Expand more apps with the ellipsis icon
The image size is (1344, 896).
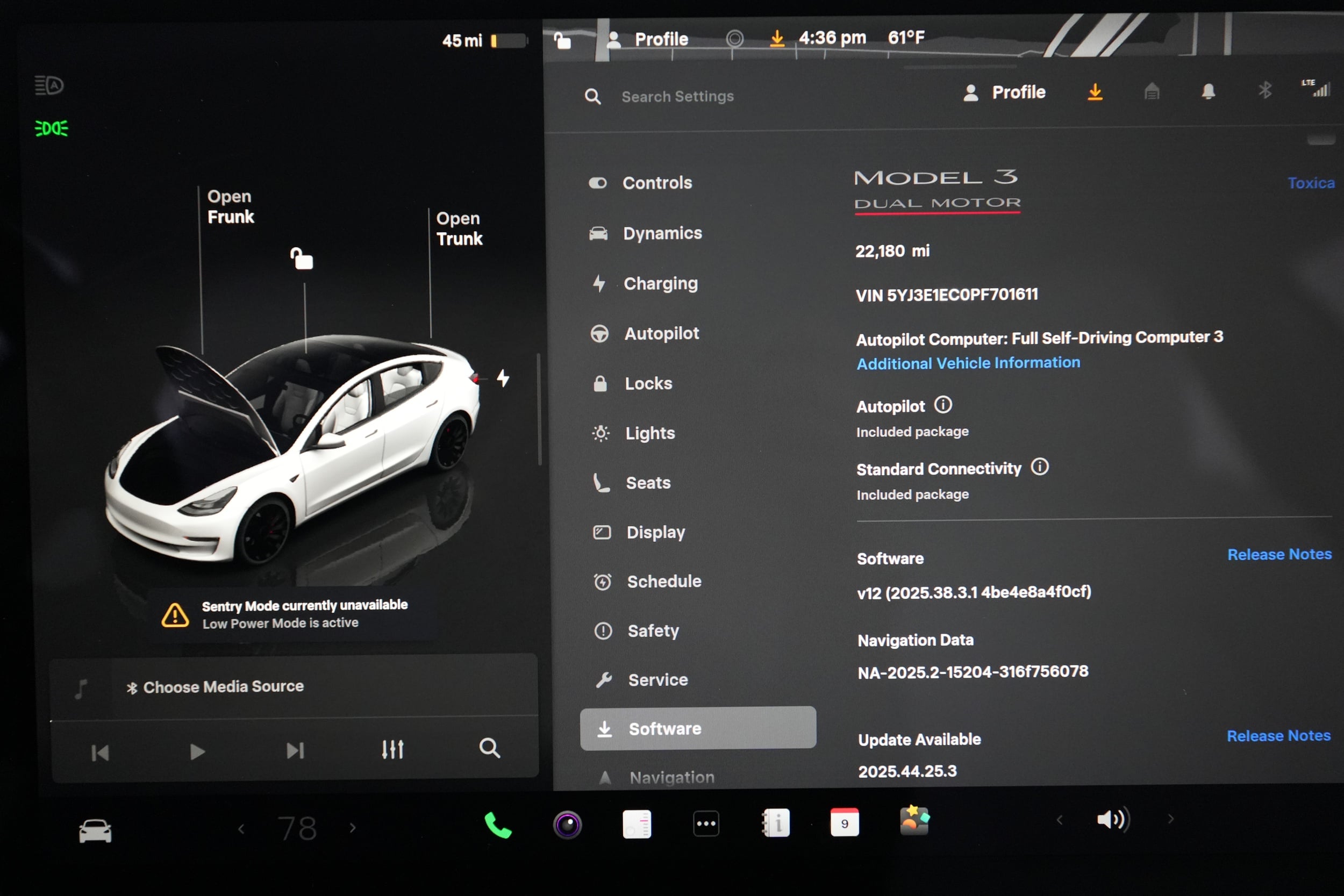click(706, 823)
